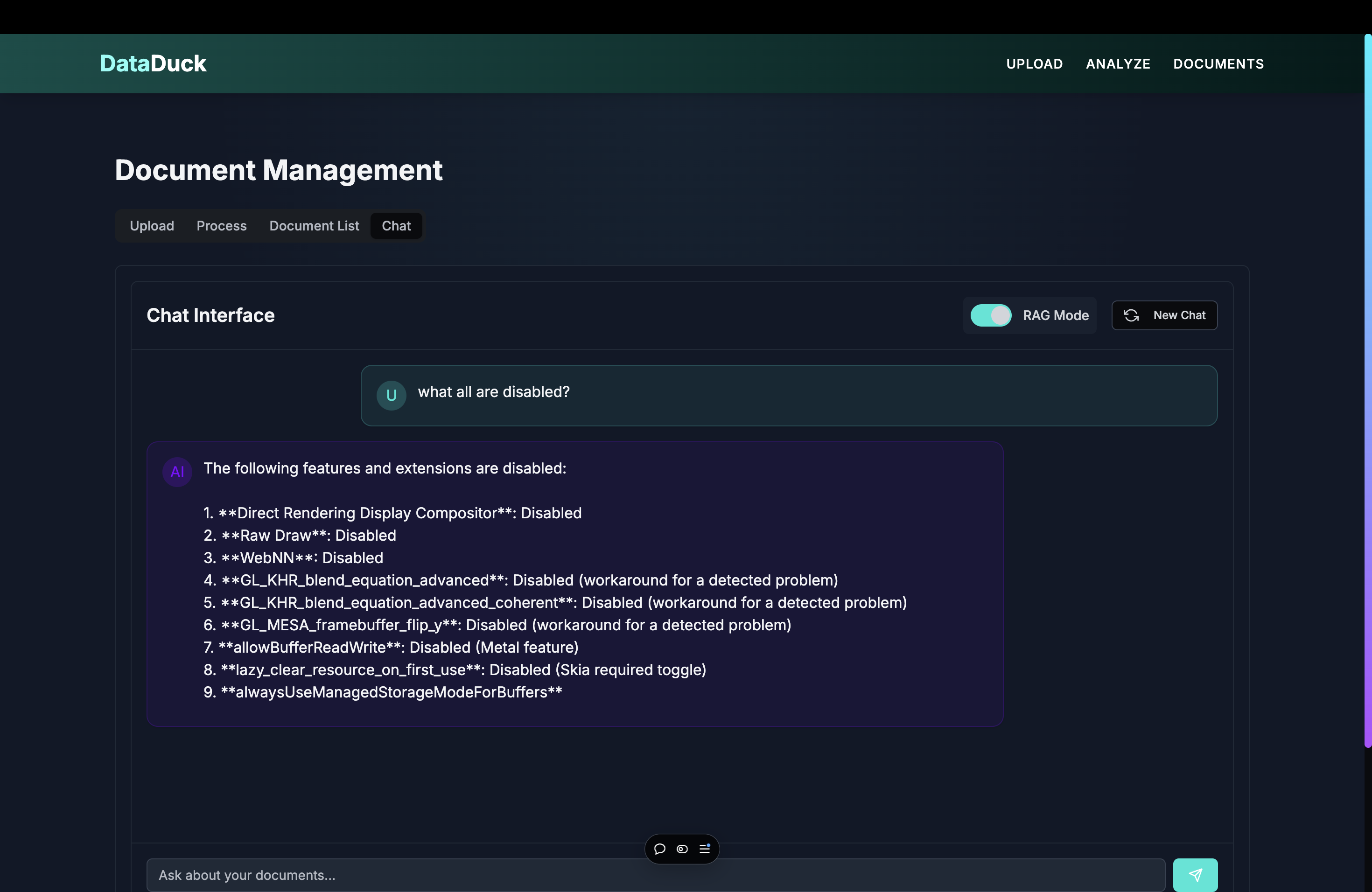Click the speech bubble comment icon

(660, 849)
